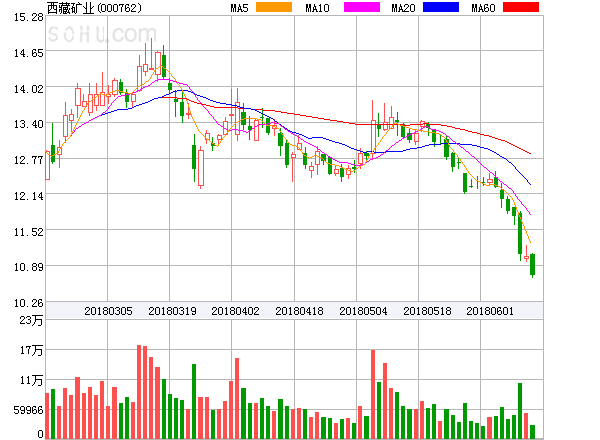Click the 12.77 price axis label
The image size is (600, 440).
point(29,160)
